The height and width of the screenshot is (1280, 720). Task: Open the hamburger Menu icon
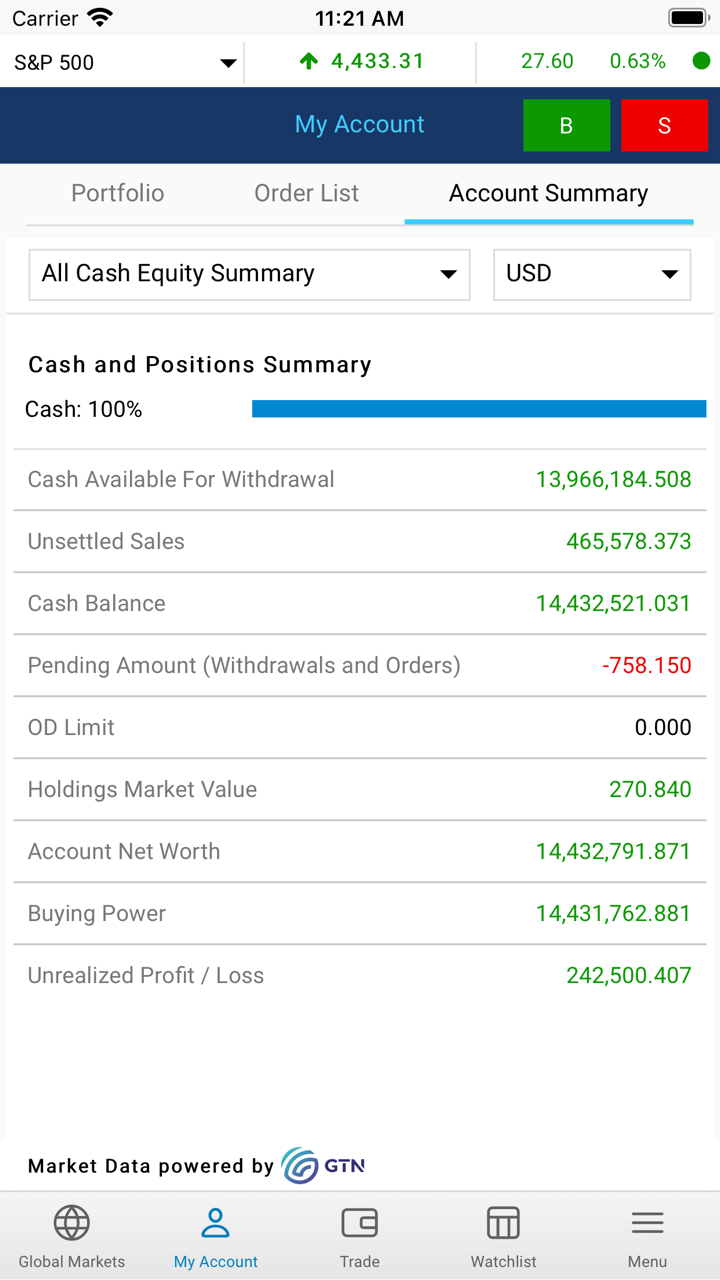(647, 1223)
